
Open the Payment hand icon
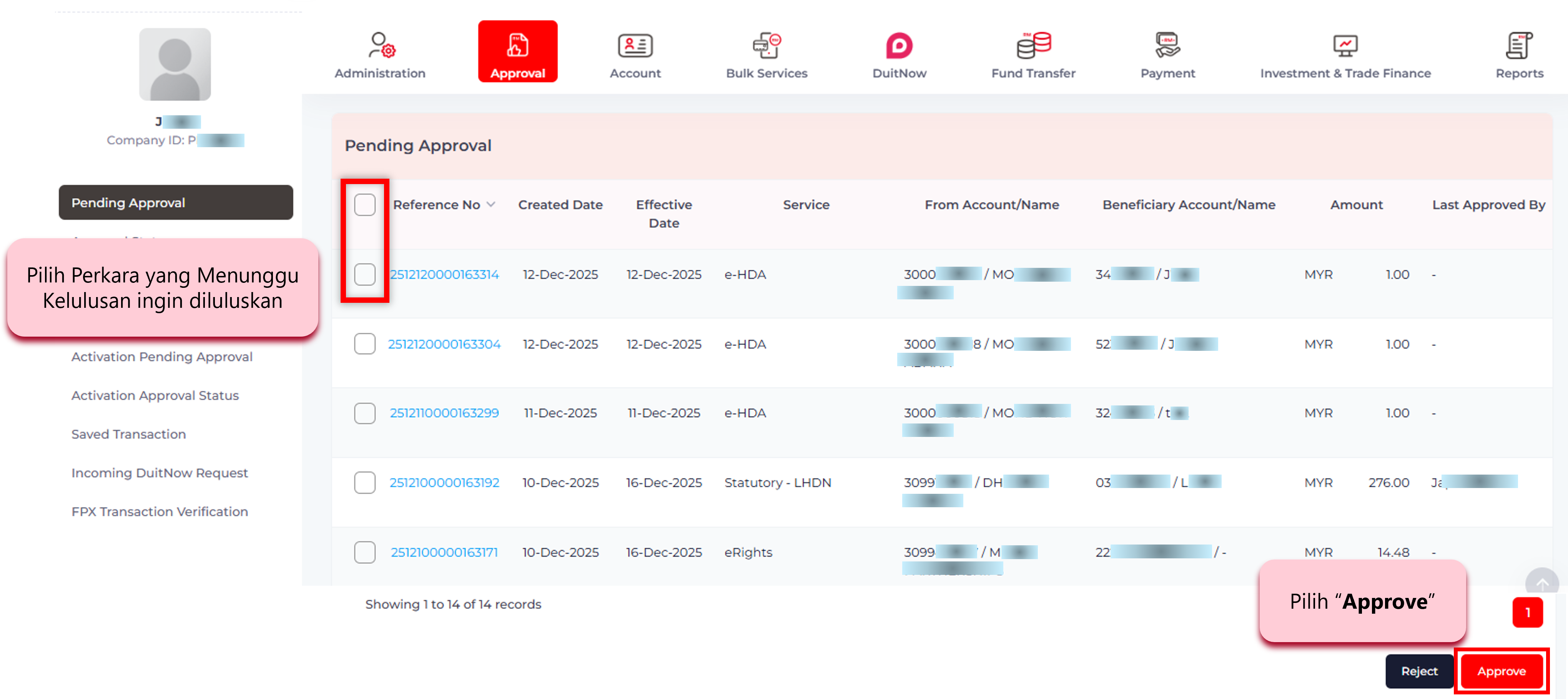point(1167,46)
